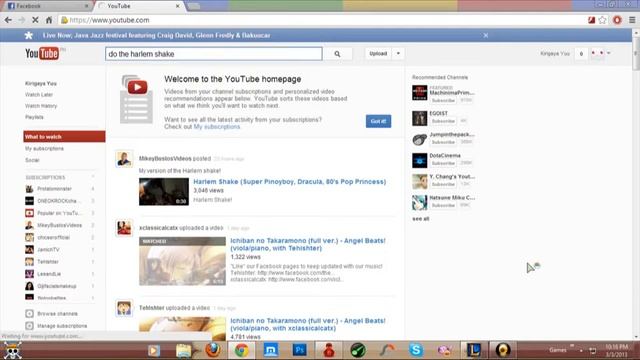Subscribe to EGOIST channel
The width and height of the screenshot is (640, 360).
[x=443, y=121]
